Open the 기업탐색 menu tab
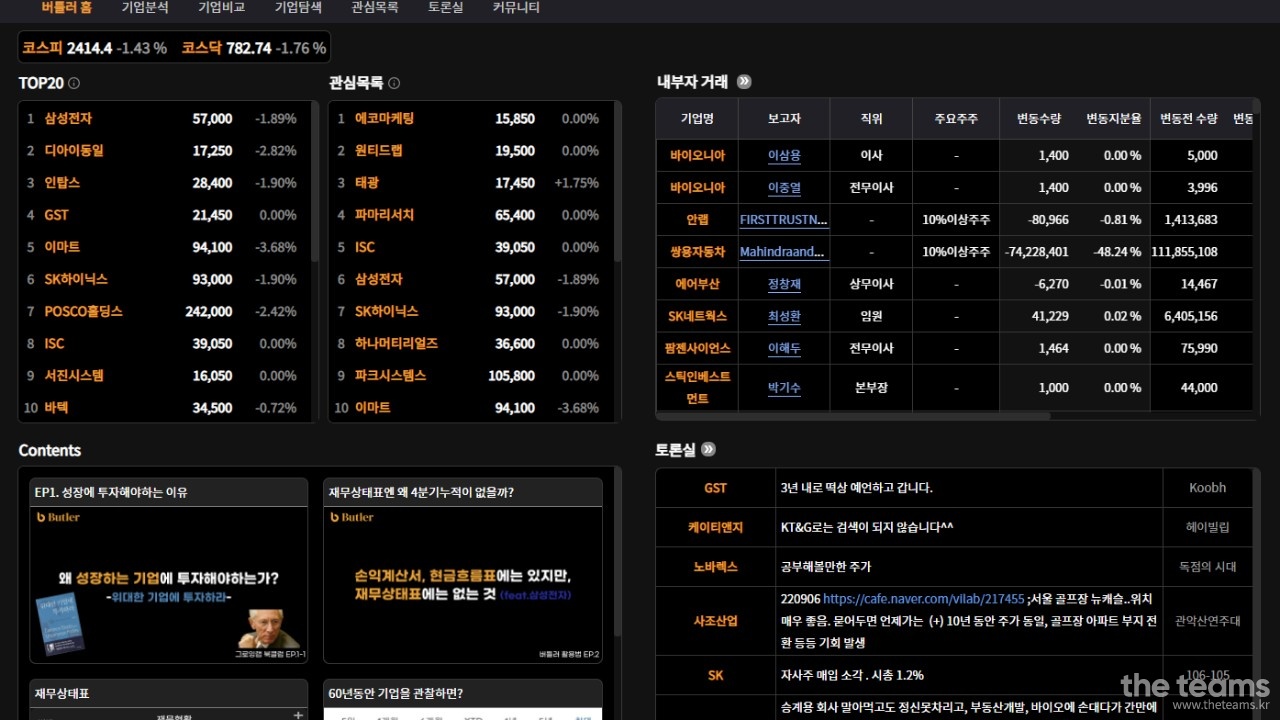This screenshot has height=720, width=1280. pyautogui.click(x=298, y=8)
